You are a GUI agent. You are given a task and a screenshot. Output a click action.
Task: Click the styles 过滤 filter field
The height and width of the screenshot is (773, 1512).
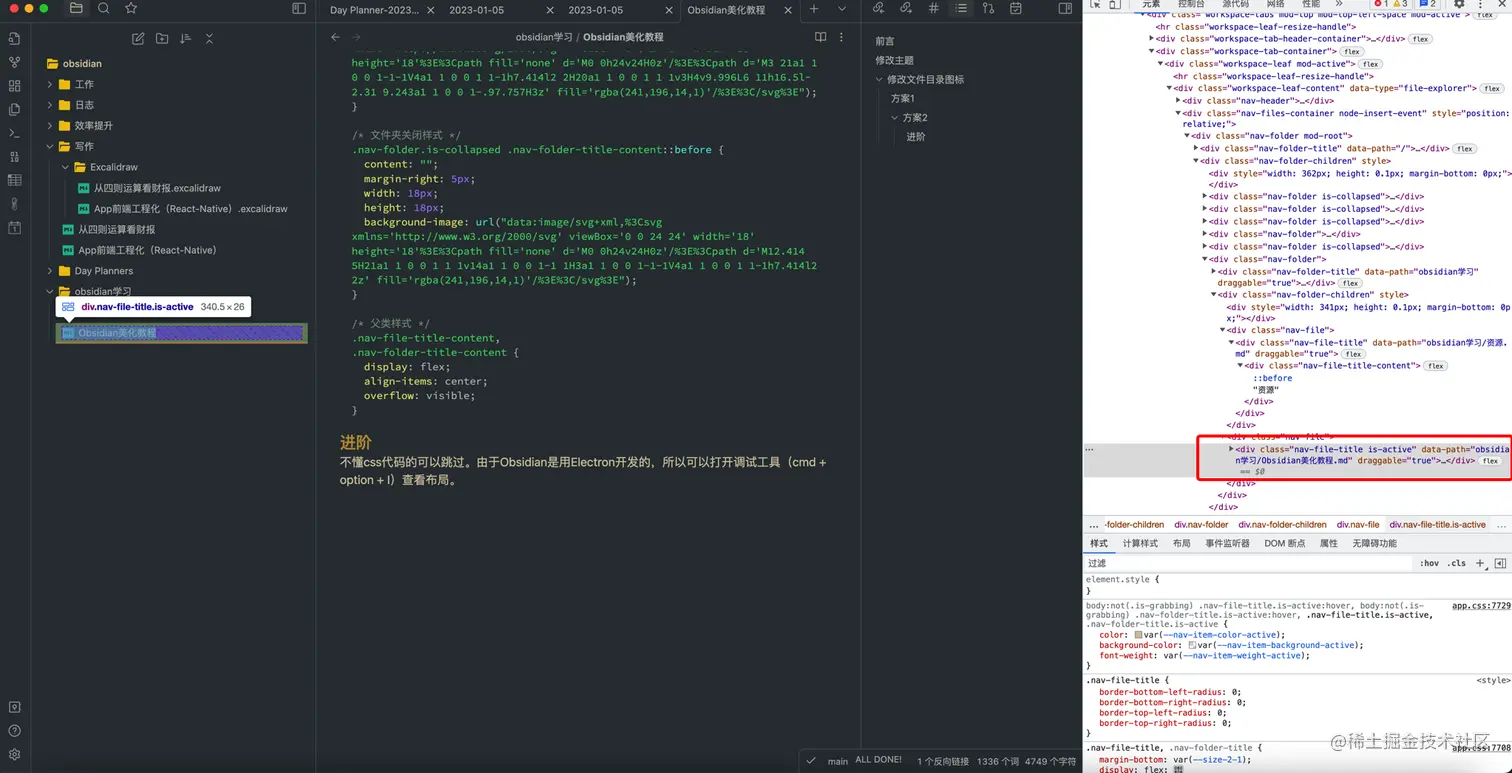pos(1250,563)
